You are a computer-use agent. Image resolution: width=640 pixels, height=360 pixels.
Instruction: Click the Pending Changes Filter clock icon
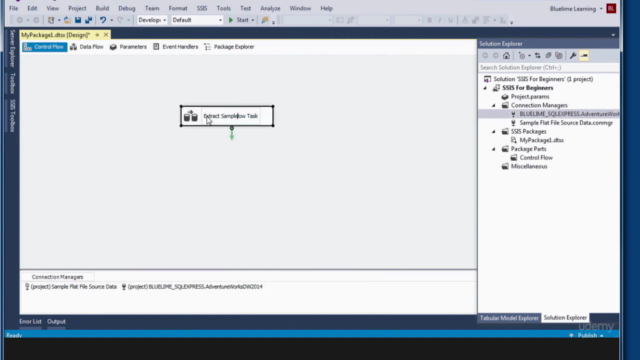pos(522,56)
